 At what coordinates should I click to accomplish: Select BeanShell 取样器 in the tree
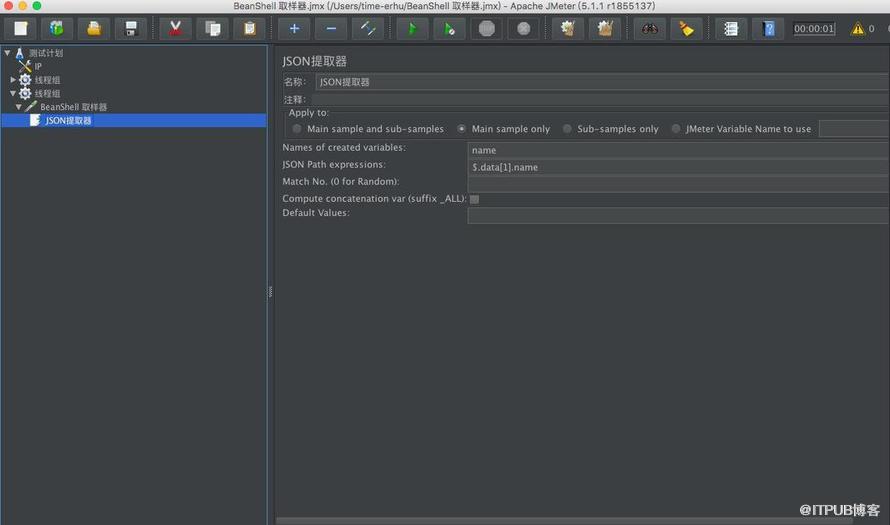pyautogui.click(x=73, y=107)
